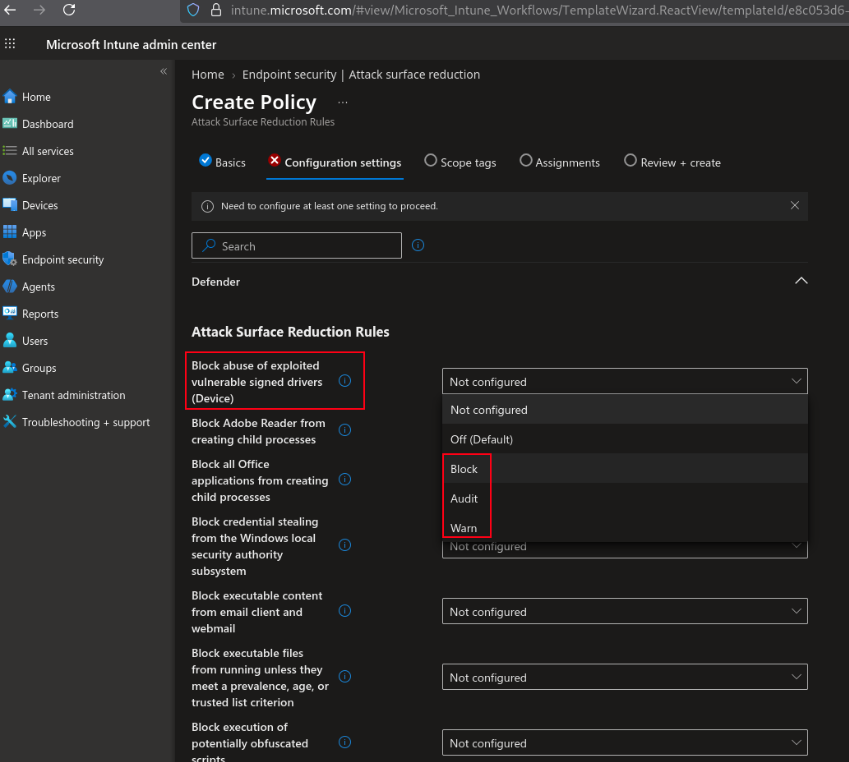
Task: Dismiss the configure setting notification
Action: click(x=794, y=205)
